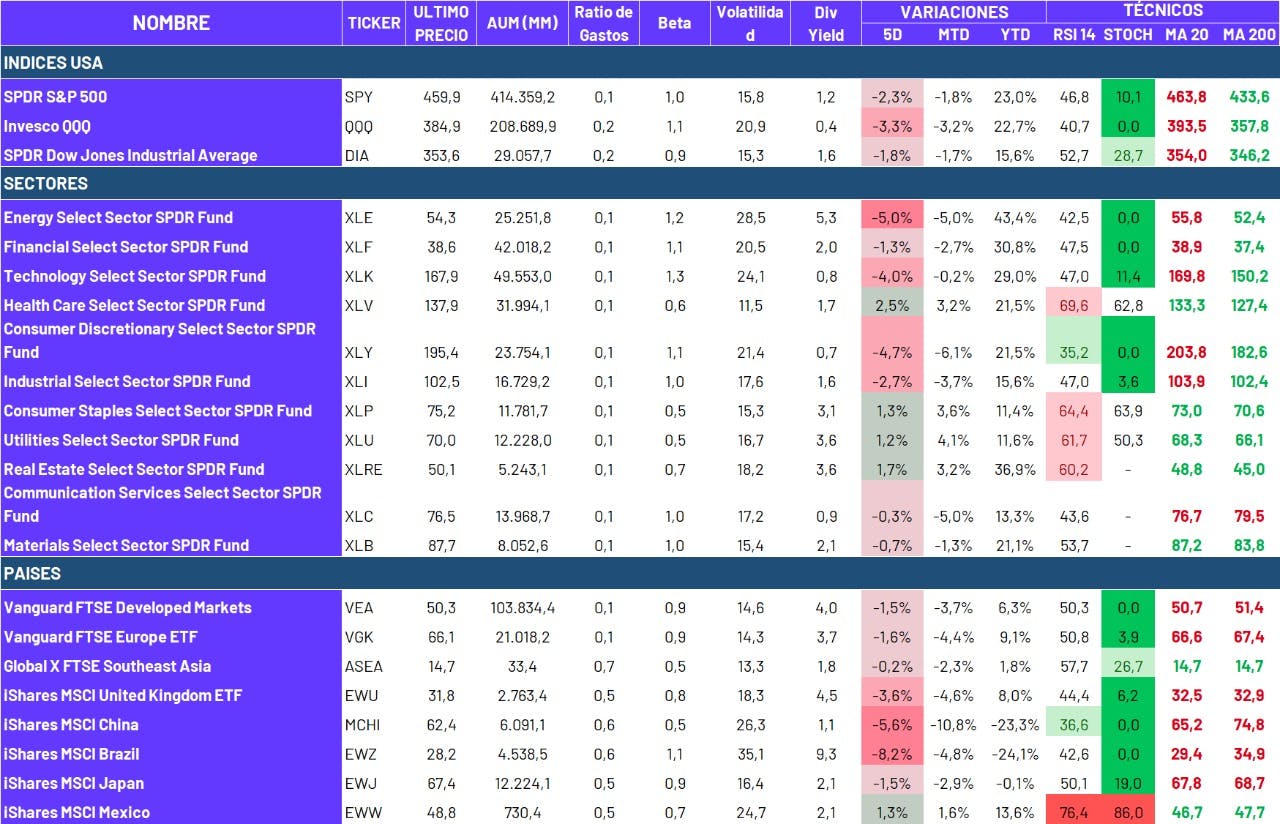Click the TÉCNICOS group header
1280x824 pixels.
1163,11
